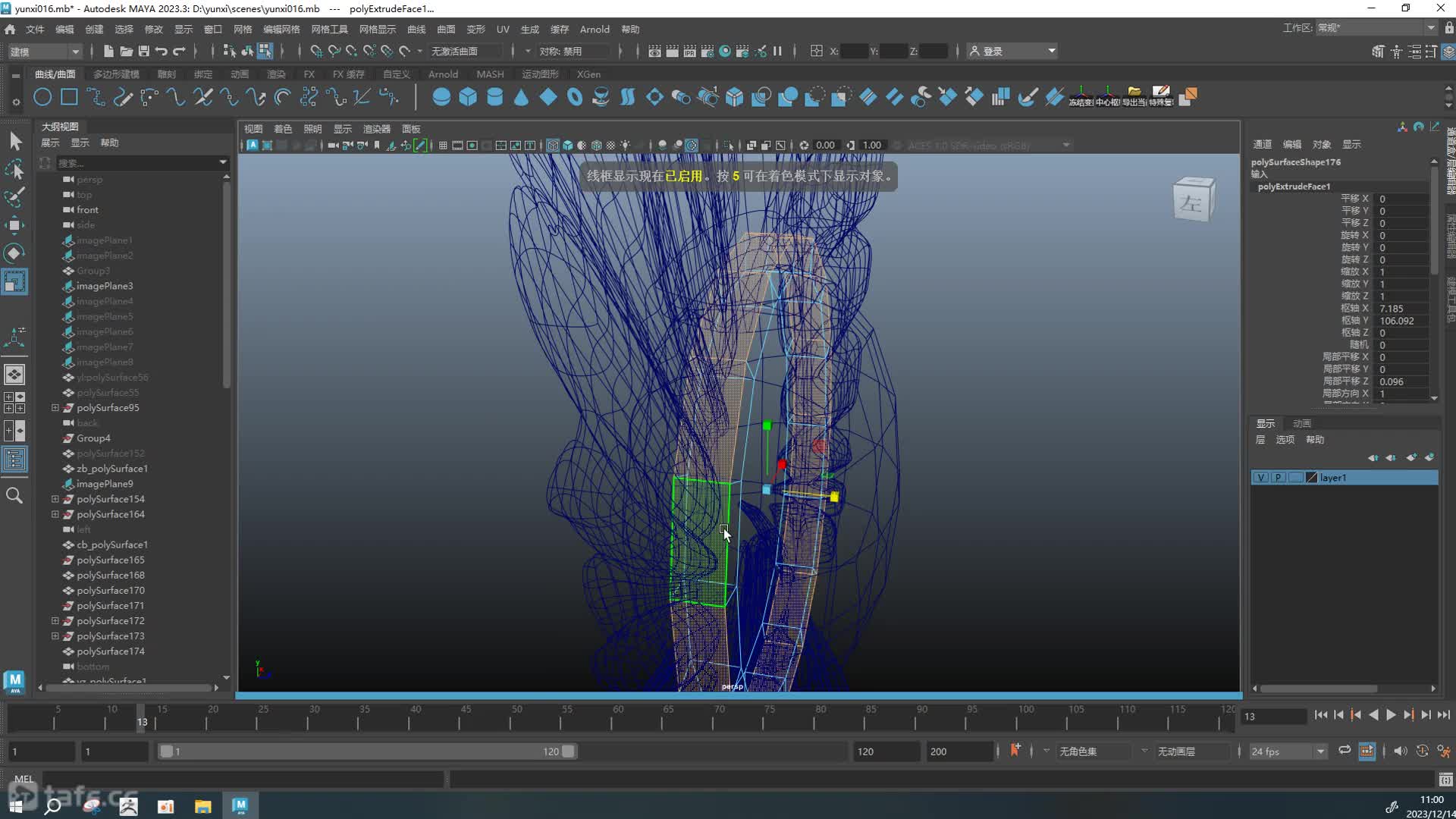Image resolution: width=1456 pixels, height=819 pixels.
Task: Activate the Select tool arrow
Action: (x=15, y=142)
